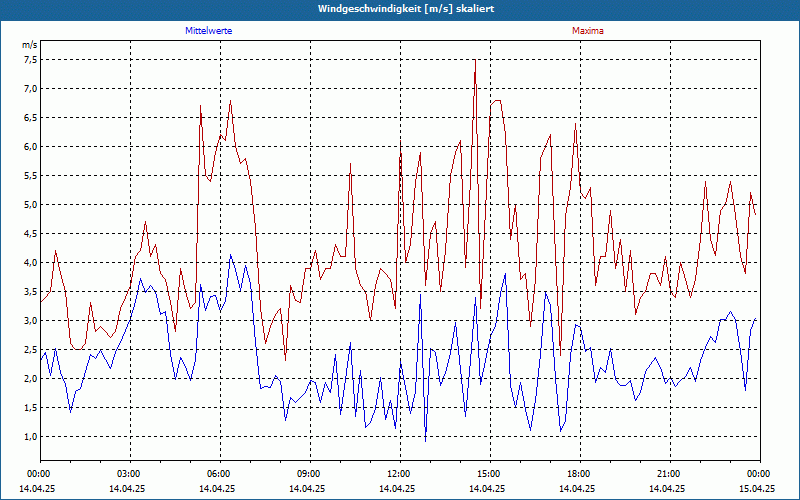Viewport: 800px width, 500px height.
Task: Click the 2,5 y-axis value
Action: pyautogui.click(x=31, y=350)
